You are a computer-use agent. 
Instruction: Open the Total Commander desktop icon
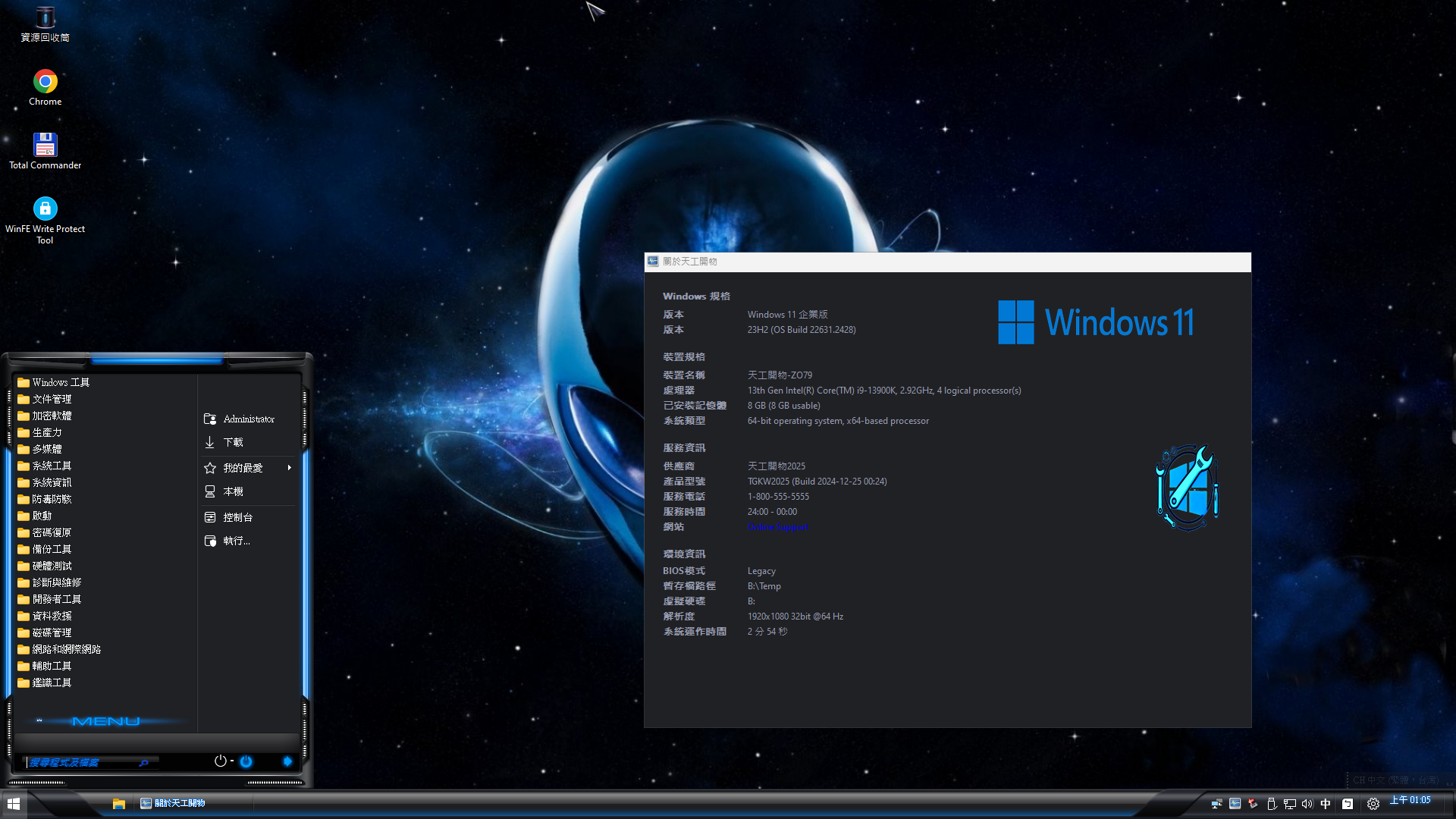tap(45, 146)
